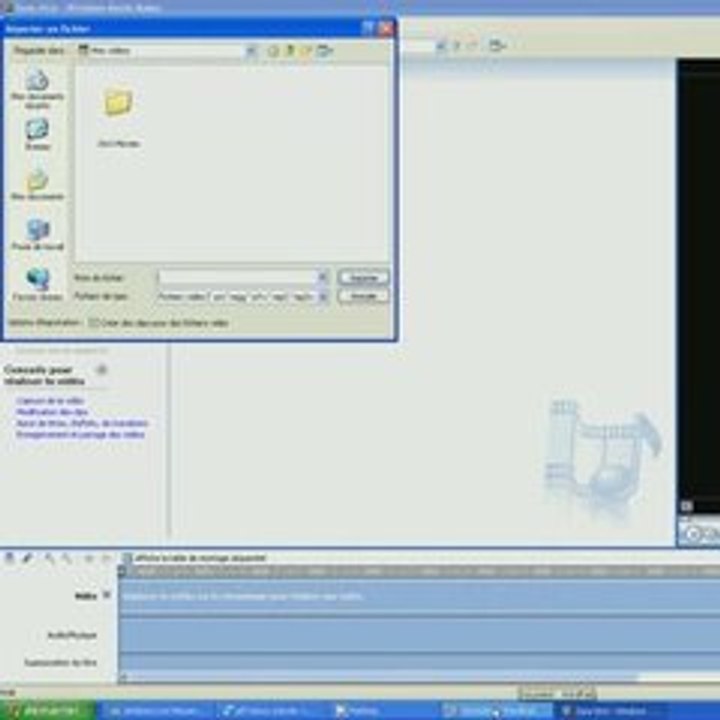
Task: Open the views menu icon in the dialog
Action: click(x=324, y=51)
